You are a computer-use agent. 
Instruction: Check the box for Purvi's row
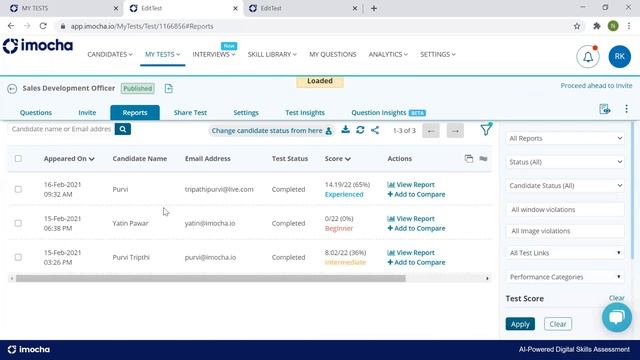(x=18, y=189)
